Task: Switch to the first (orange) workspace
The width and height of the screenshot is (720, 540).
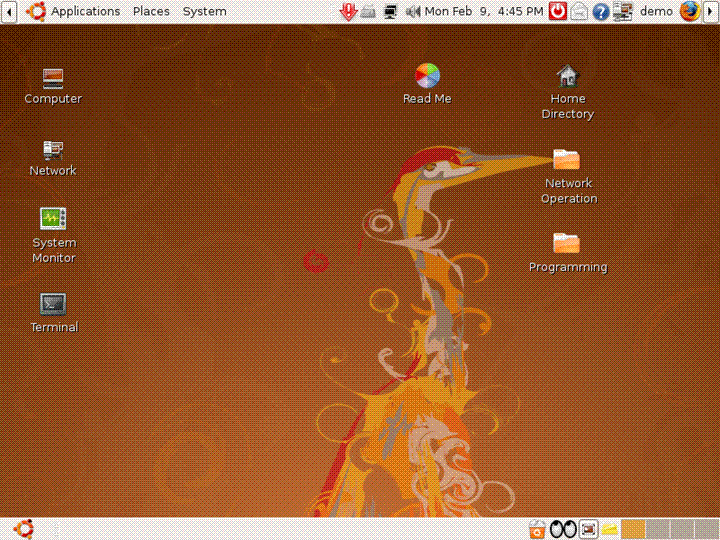Action: point(633,529)
